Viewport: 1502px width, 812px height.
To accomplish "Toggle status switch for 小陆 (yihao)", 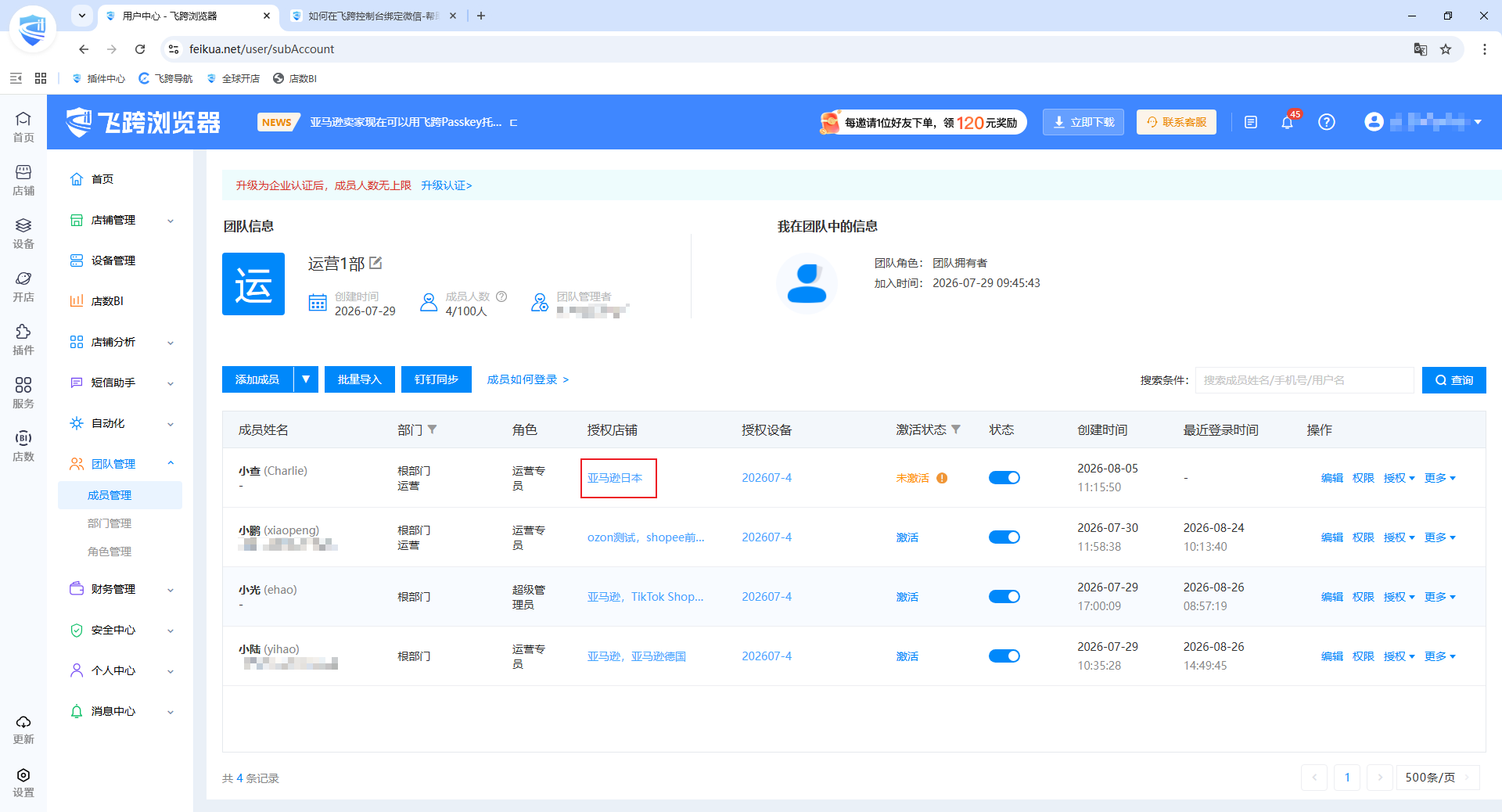I will click(x=1004, y=656).
